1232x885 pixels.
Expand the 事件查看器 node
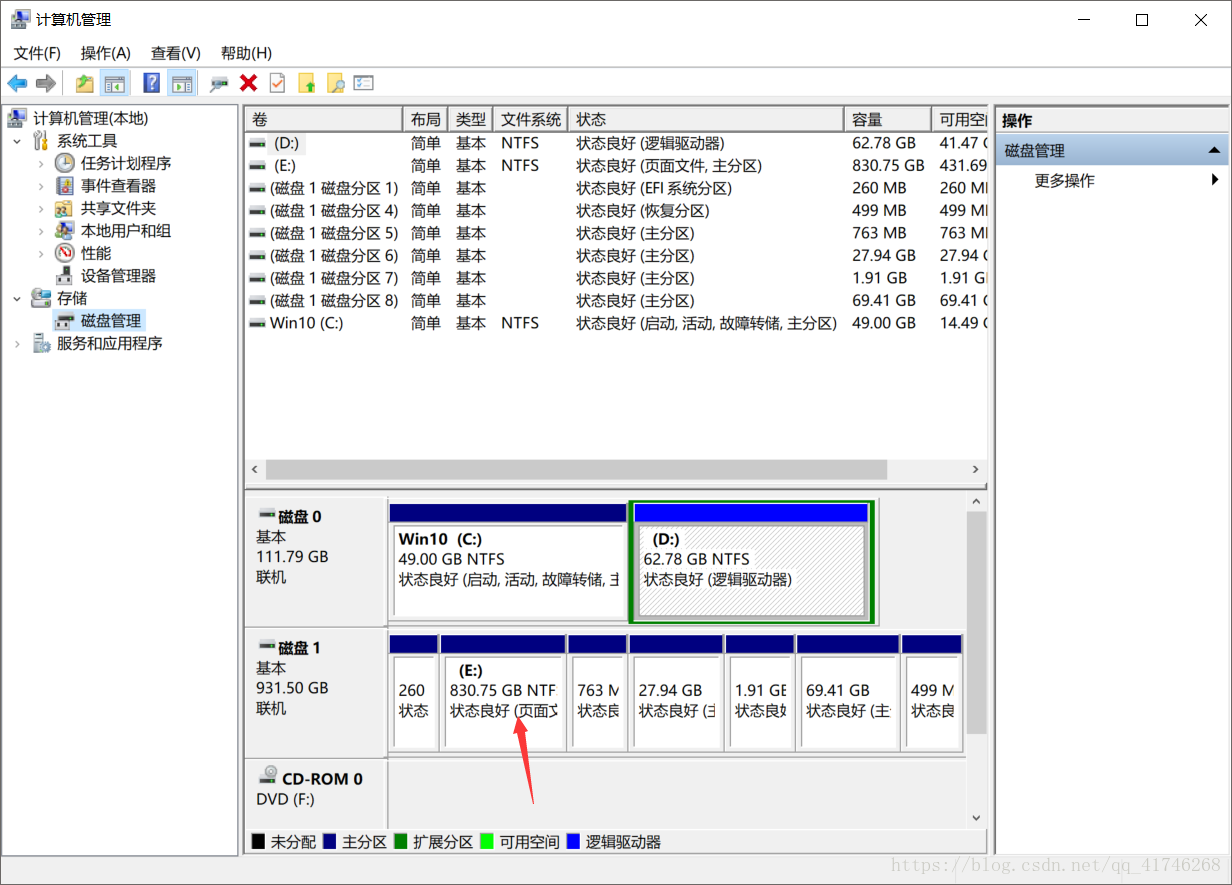(x=41, y=186)
